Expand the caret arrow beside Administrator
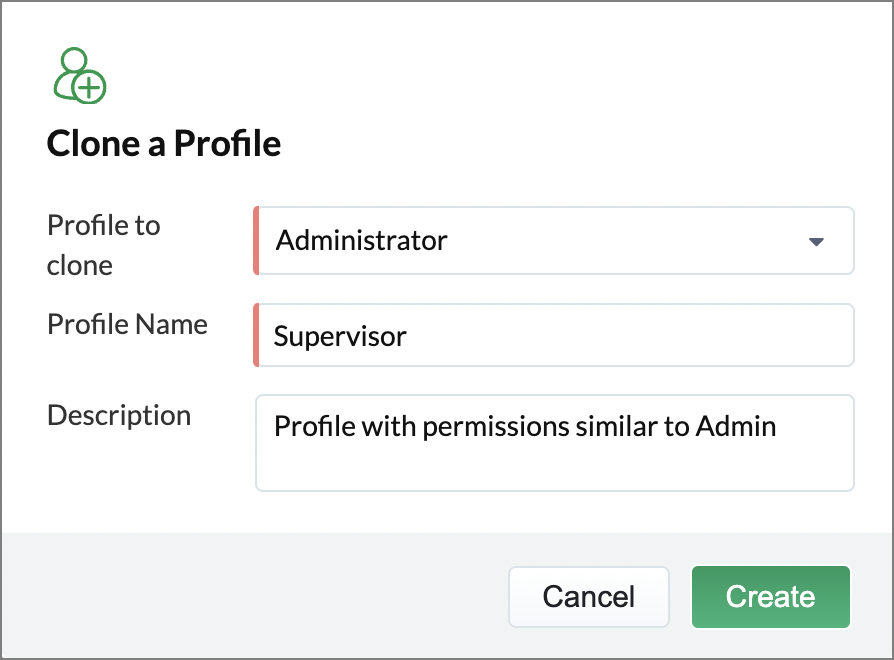894x660 pixels. [x=816, y=242]
